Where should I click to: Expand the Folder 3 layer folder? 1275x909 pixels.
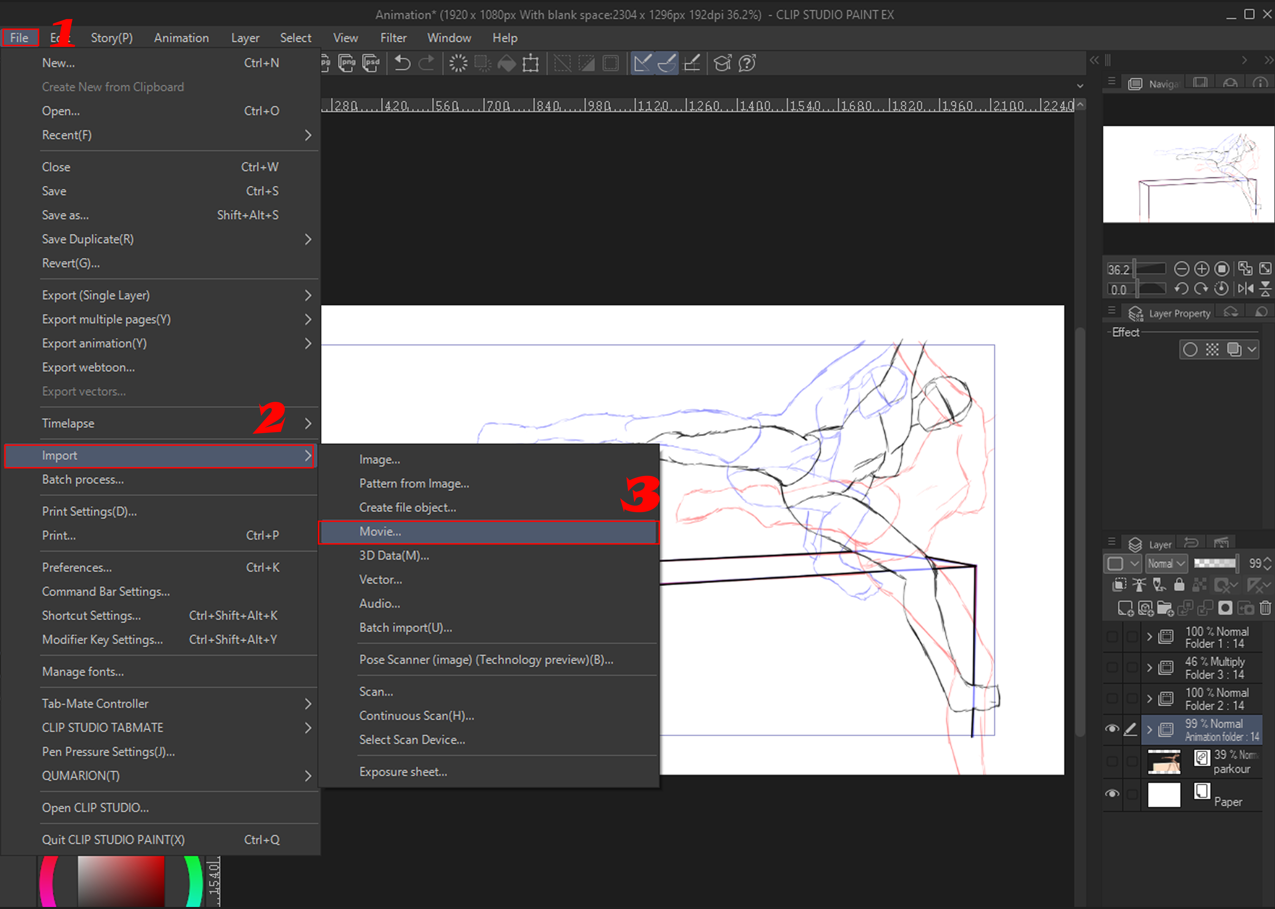coord(1149,668)
